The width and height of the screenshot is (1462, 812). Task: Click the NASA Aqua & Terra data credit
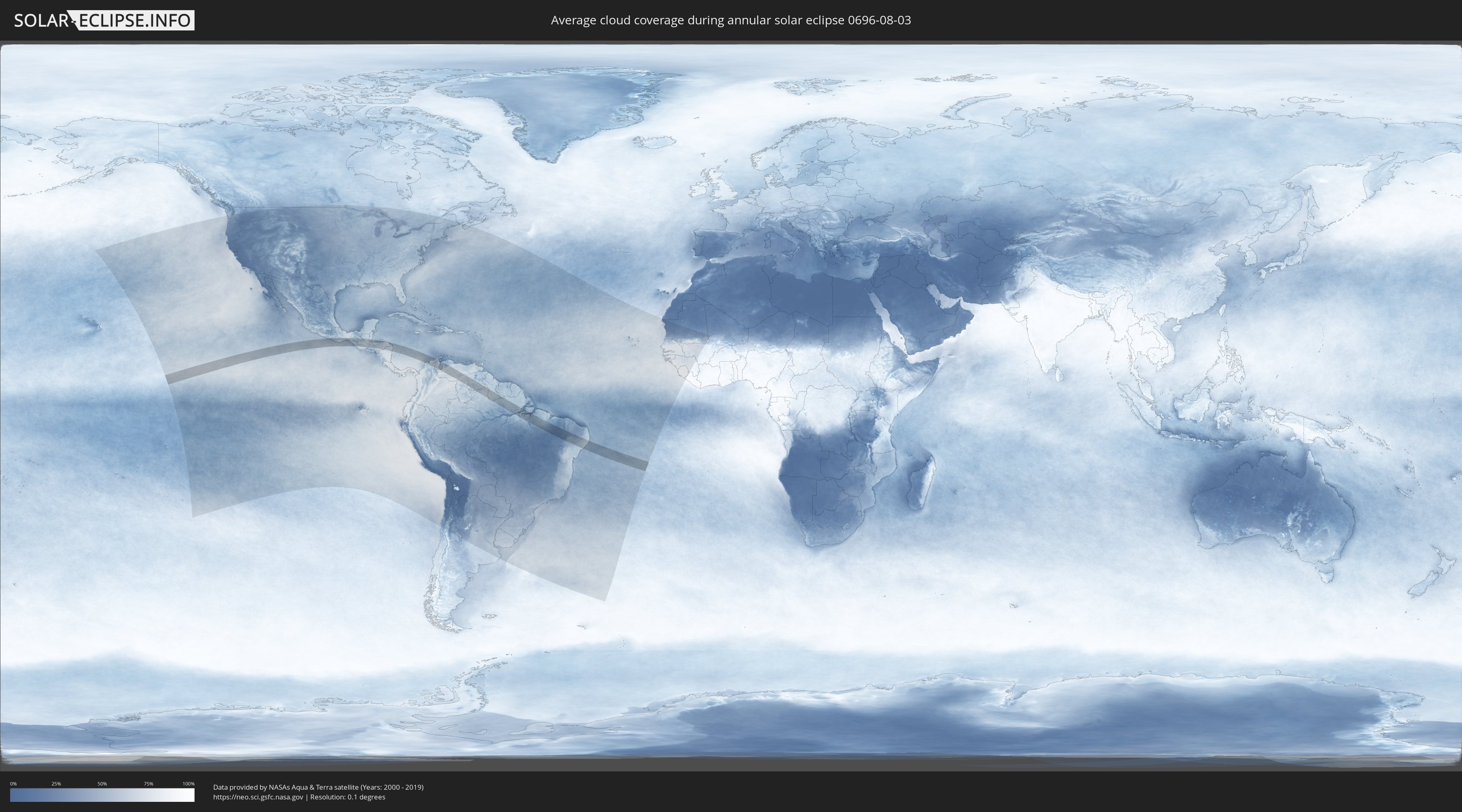point(318,787)
